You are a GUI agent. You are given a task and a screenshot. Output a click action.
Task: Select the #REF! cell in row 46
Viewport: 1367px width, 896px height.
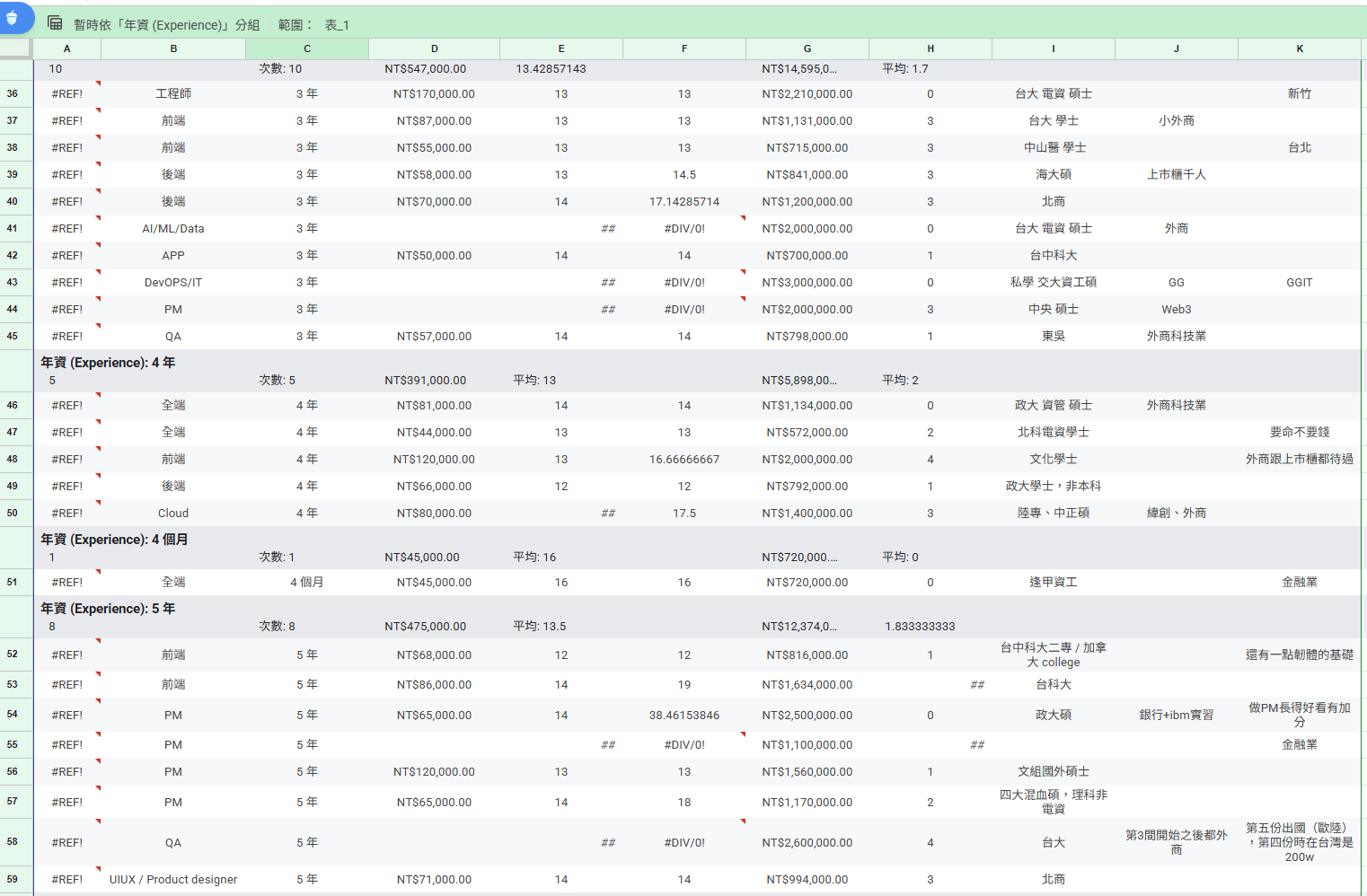coord(67,406)
